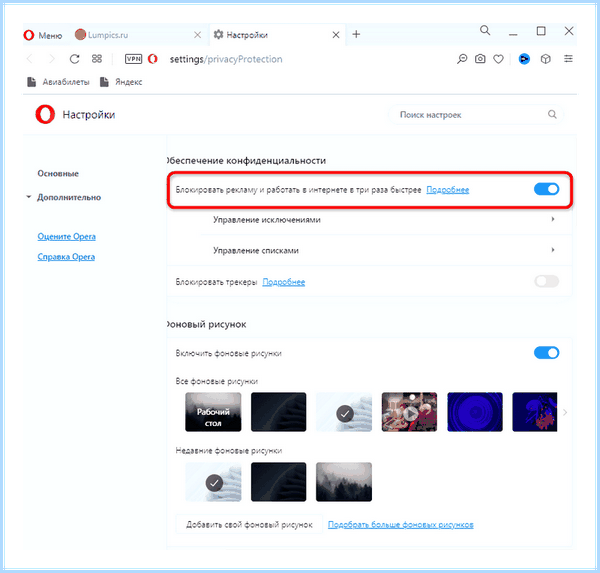Open the Авиабилеты bookmark
The height and width of the screenshot is (573, 600).
click(x=58, y=82)
